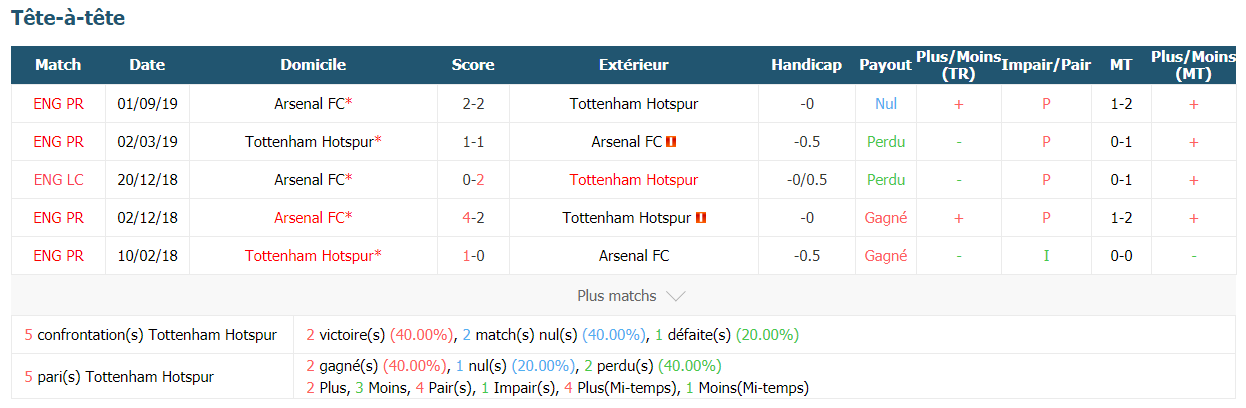The width and height of the screenshot is (1246, 408).
Task: Click the 2-2 score for 01/09/19
Action: click(x=473, y=104)
